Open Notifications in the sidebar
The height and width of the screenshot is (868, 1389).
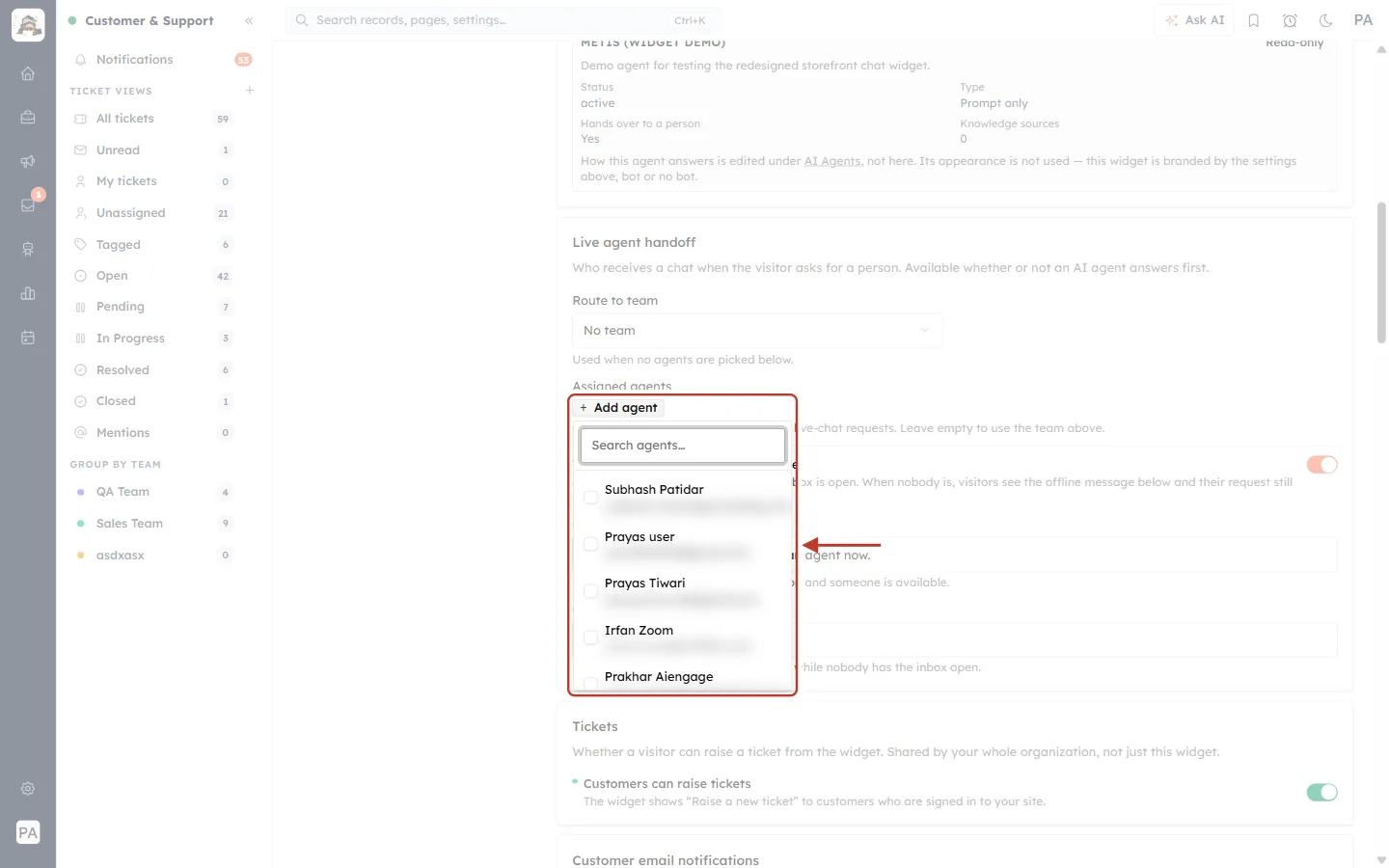click(162, 60)
